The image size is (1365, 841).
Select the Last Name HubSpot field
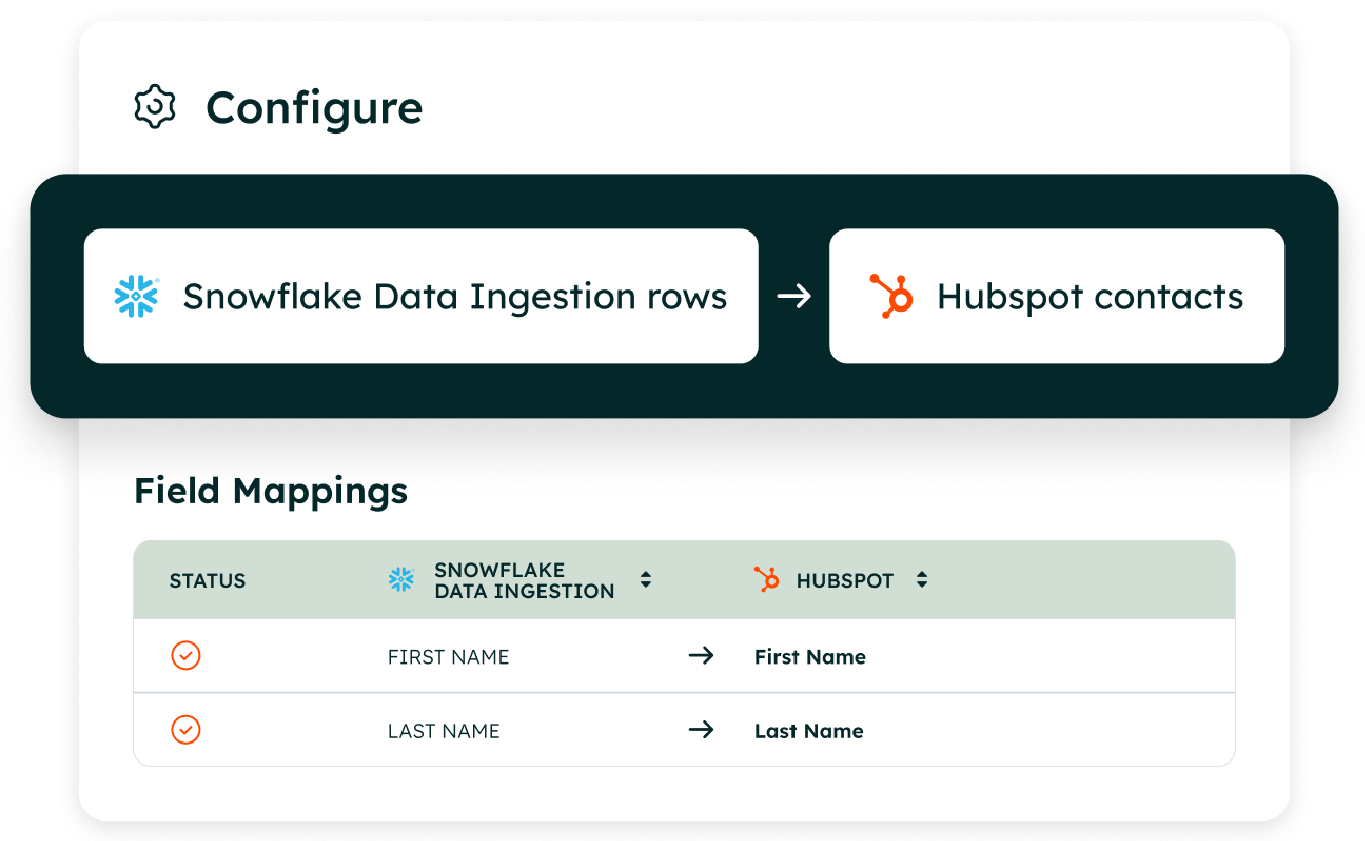[809, 731]
